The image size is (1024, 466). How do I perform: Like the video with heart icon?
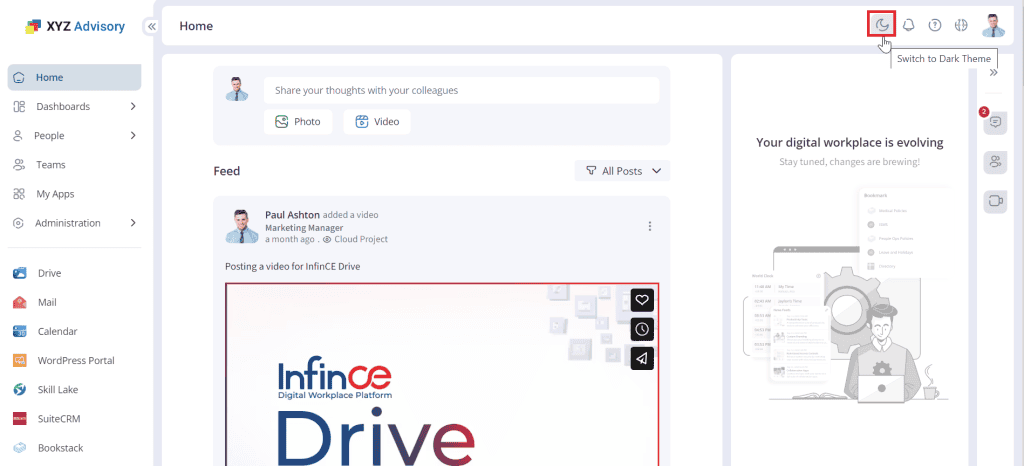pyautogui.click(x=642, y=300)
